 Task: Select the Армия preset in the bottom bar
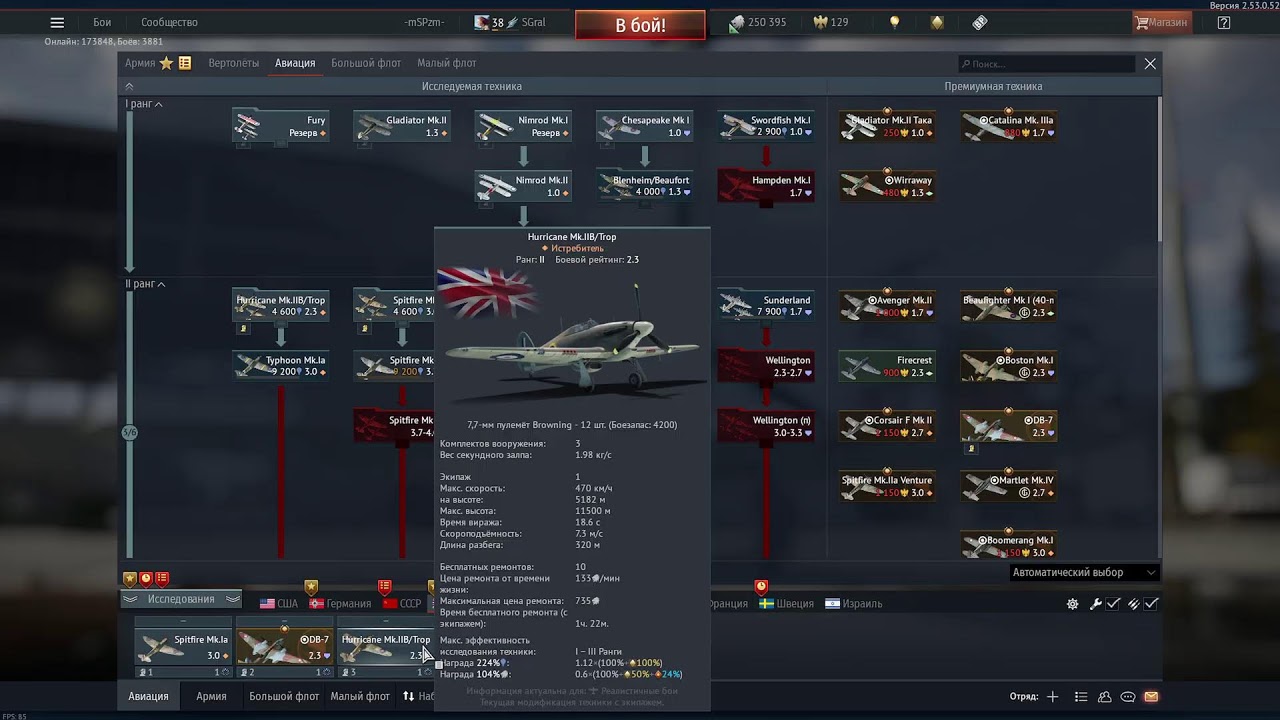click(x=211, y=696)
